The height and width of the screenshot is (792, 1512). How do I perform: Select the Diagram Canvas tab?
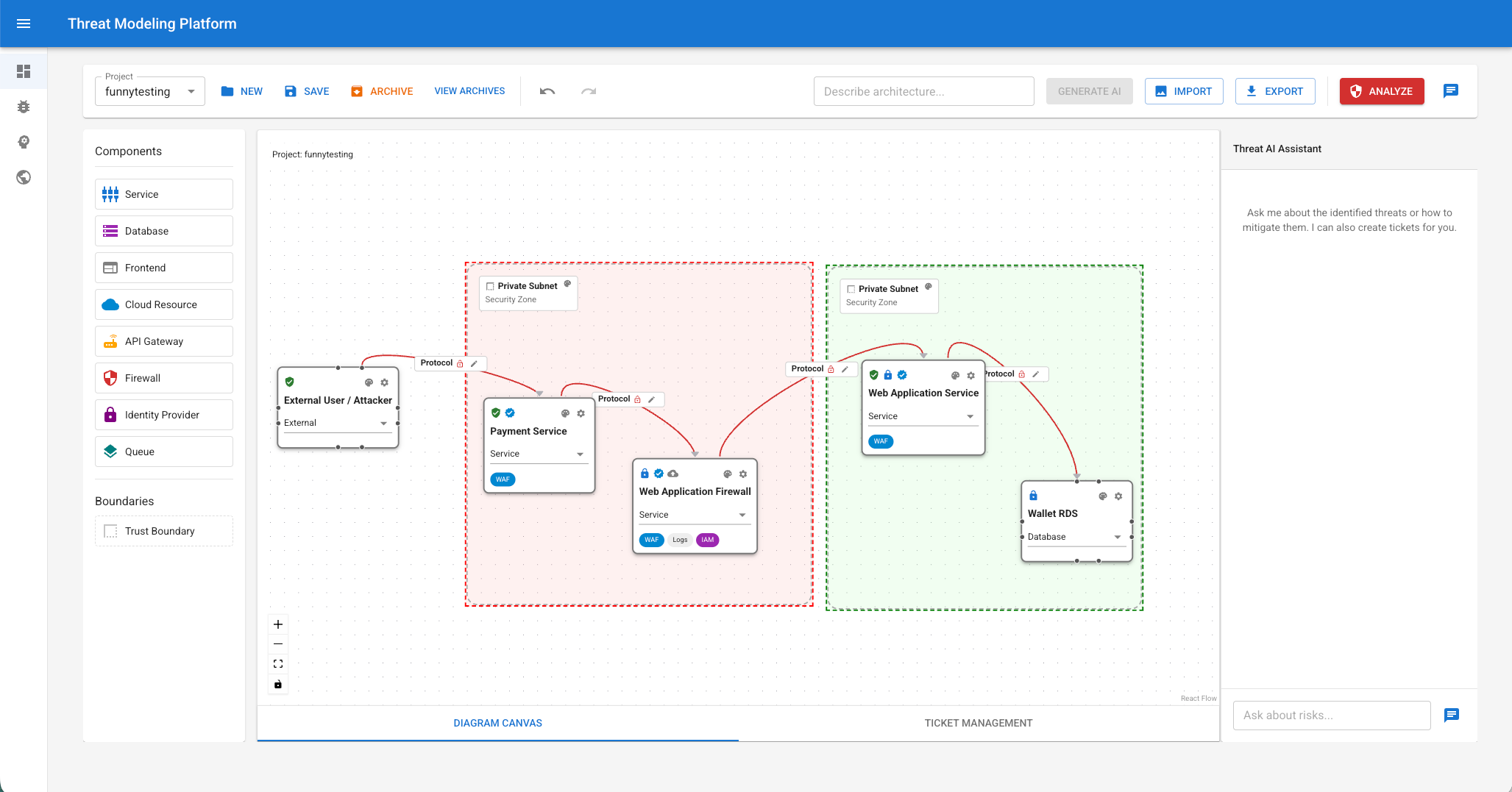[497, 723]
